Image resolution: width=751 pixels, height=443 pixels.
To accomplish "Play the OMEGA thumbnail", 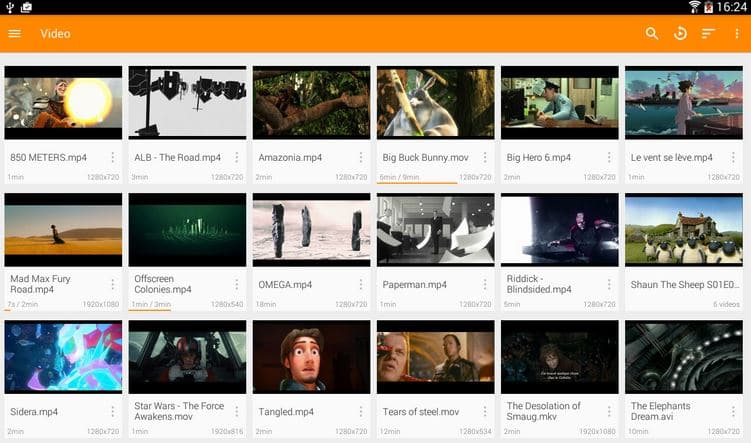I will [x=311, y=230].
